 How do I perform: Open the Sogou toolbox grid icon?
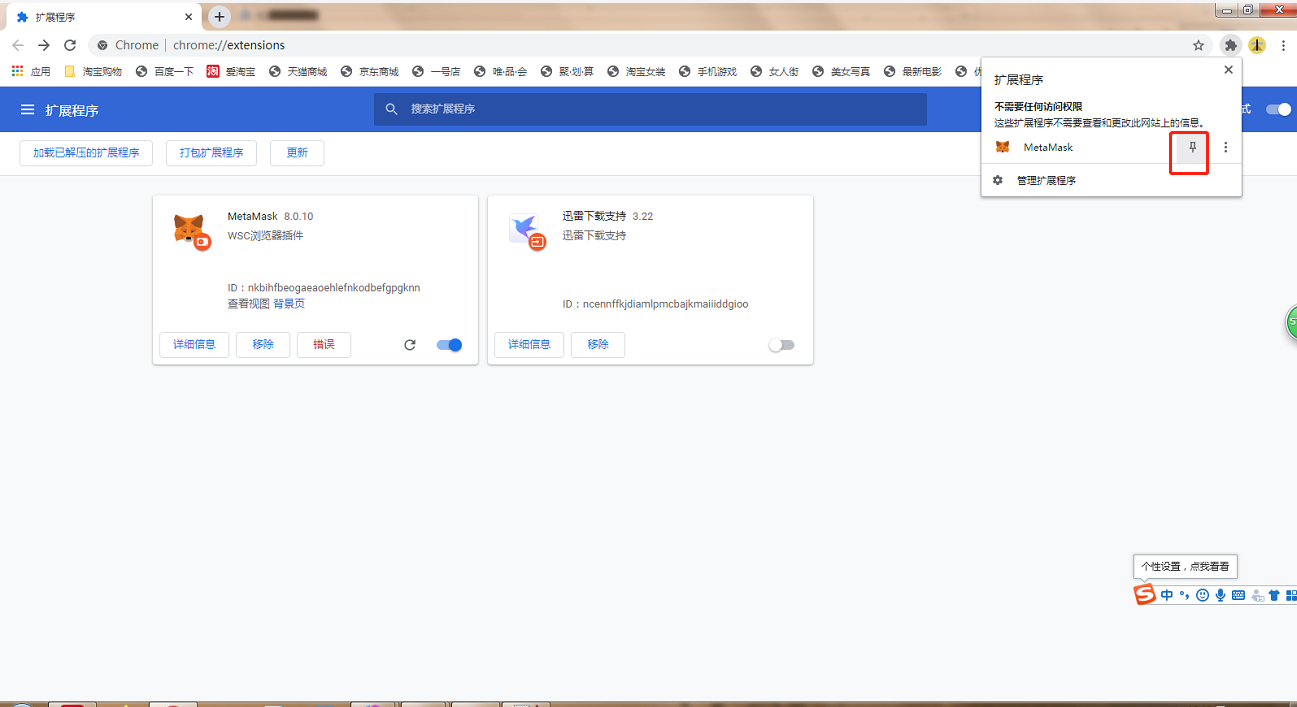(x=1290, y=595)
